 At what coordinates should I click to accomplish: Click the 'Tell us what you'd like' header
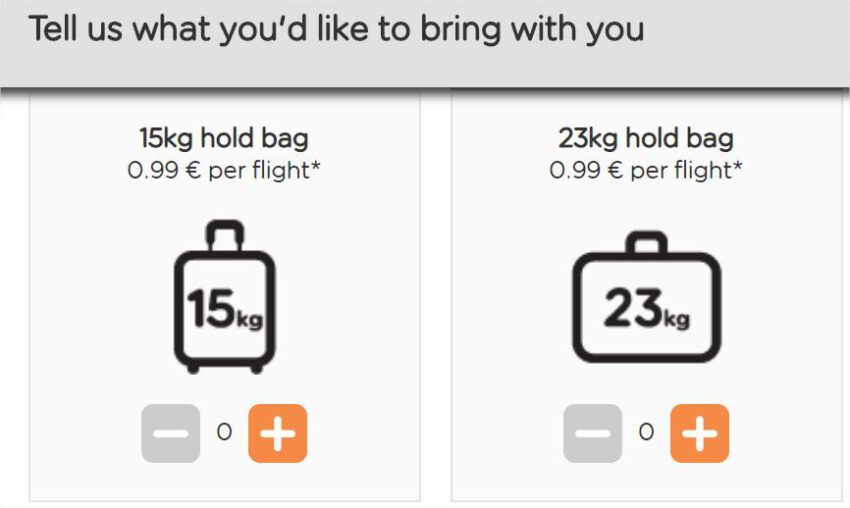pos(336,29)
